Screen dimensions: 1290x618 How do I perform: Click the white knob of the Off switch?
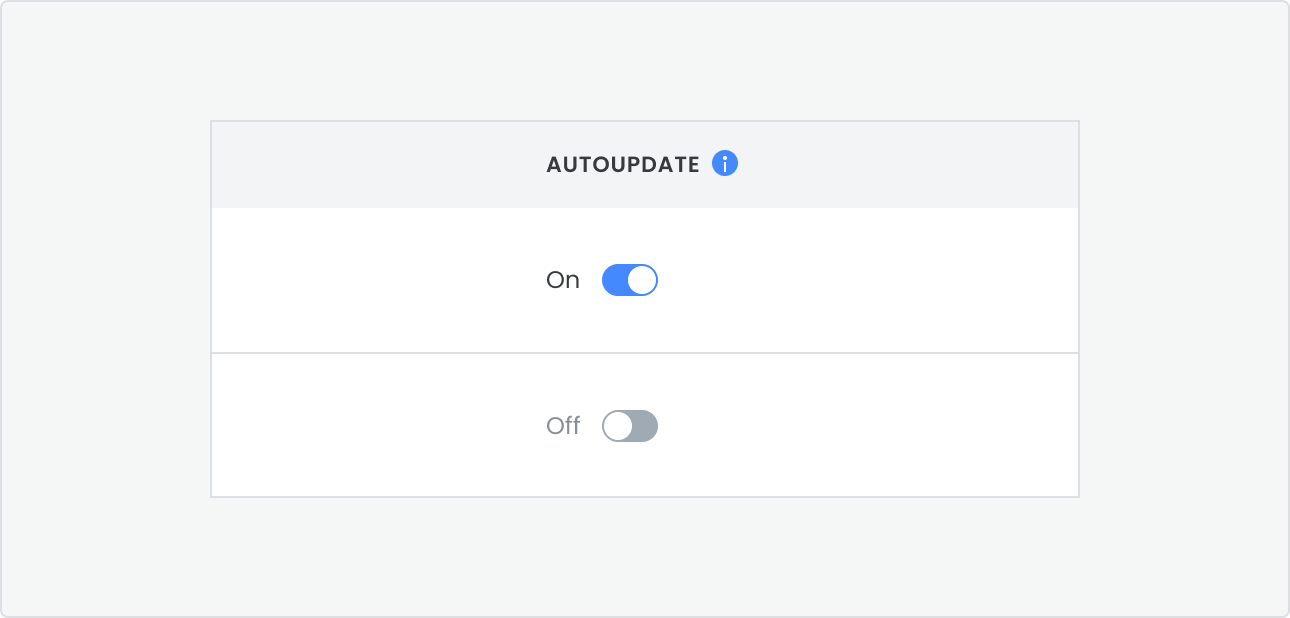(x=618, y=426)
